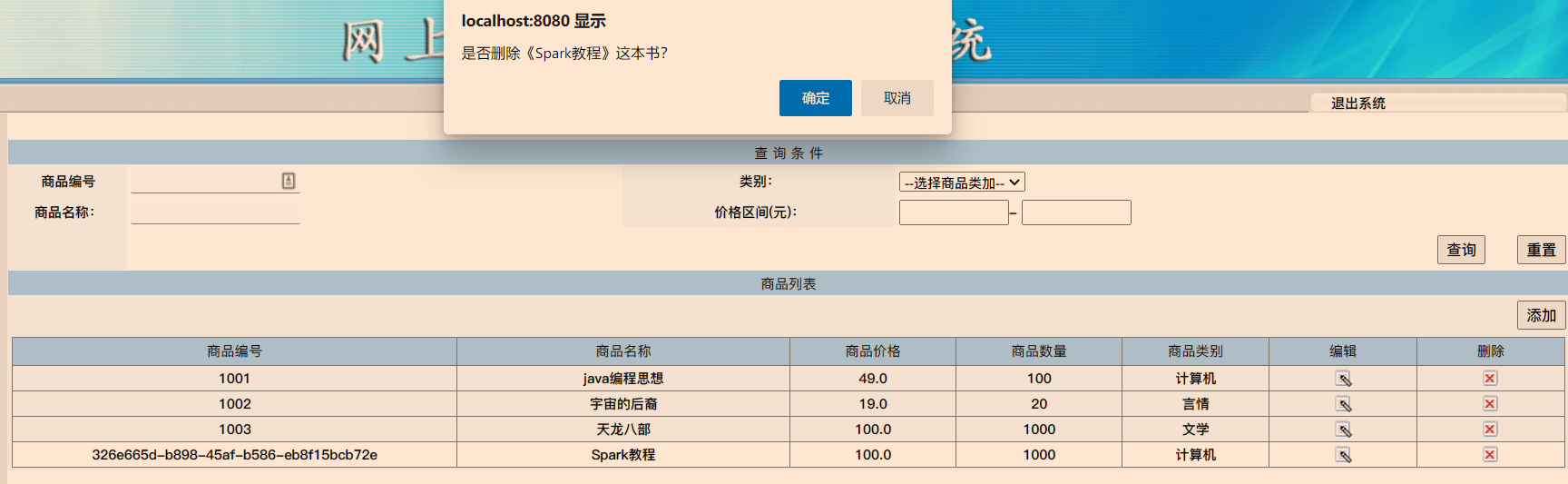This screenshot has height=484, width=1568.
Task: Click the 价格区间(元) label
Action: coord(755,212)
